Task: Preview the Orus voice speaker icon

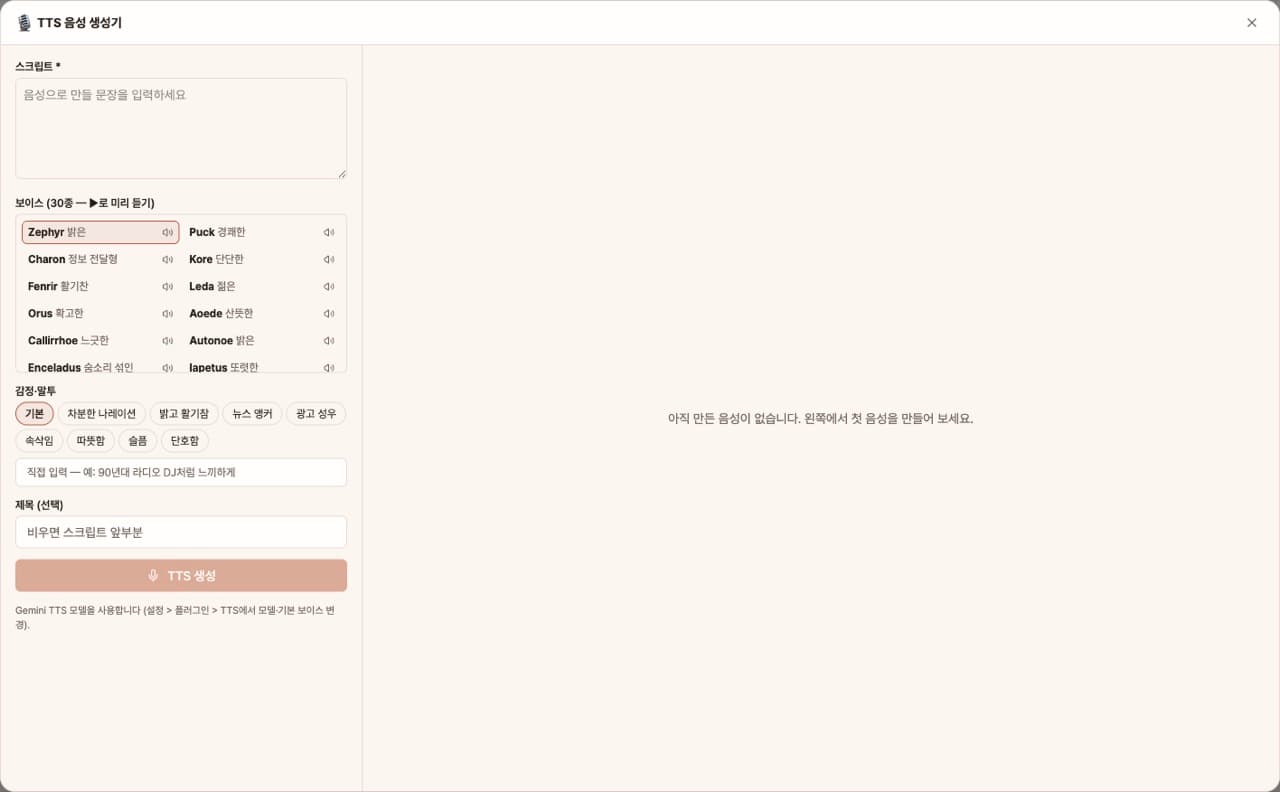Action: [167, 314]
